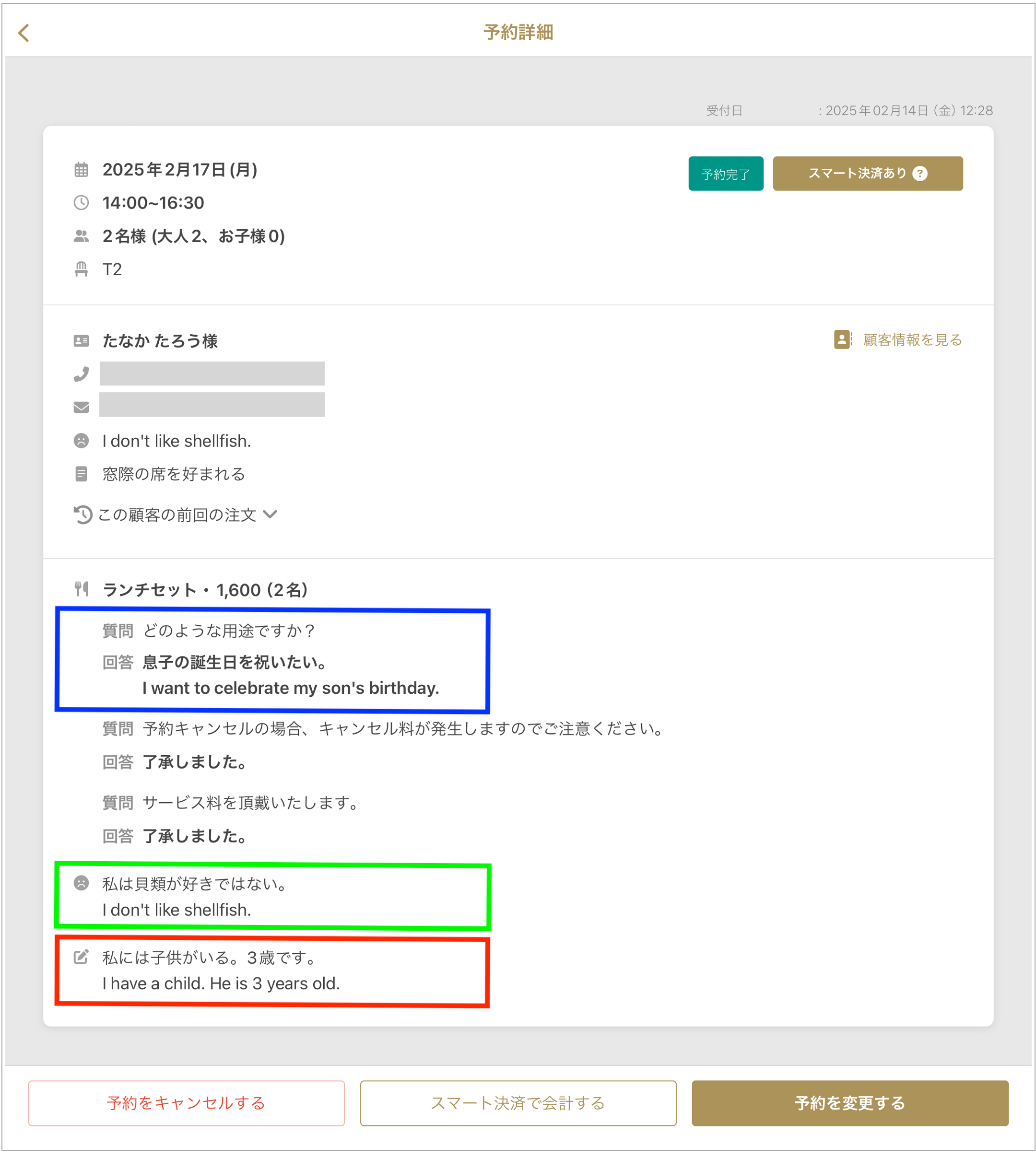Go back using the top-left chevron
This screenshot has height=1158, width=1036.
pos(24,33)
